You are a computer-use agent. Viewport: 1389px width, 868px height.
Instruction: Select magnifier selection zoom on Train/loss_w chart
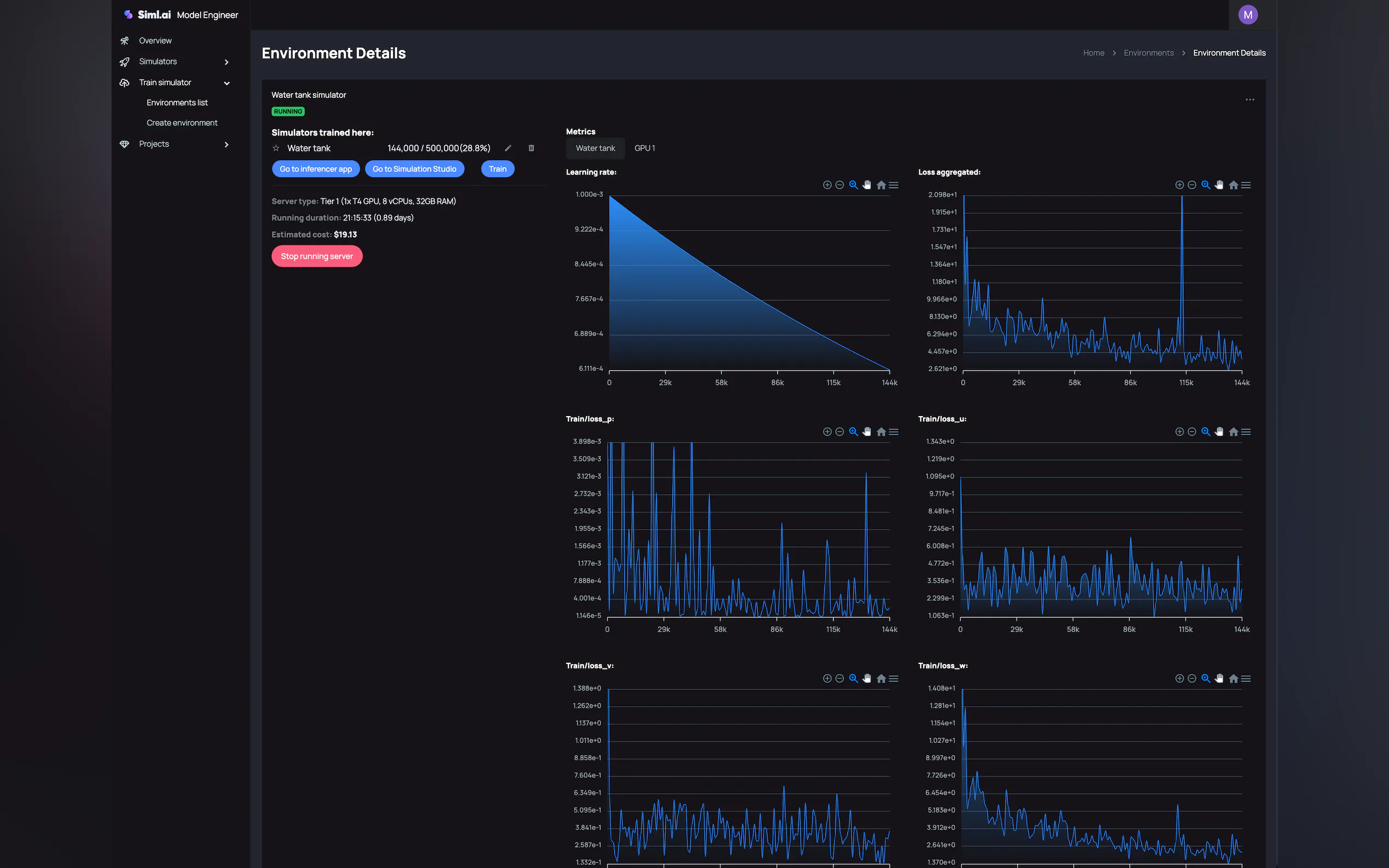coord(1205,678)
